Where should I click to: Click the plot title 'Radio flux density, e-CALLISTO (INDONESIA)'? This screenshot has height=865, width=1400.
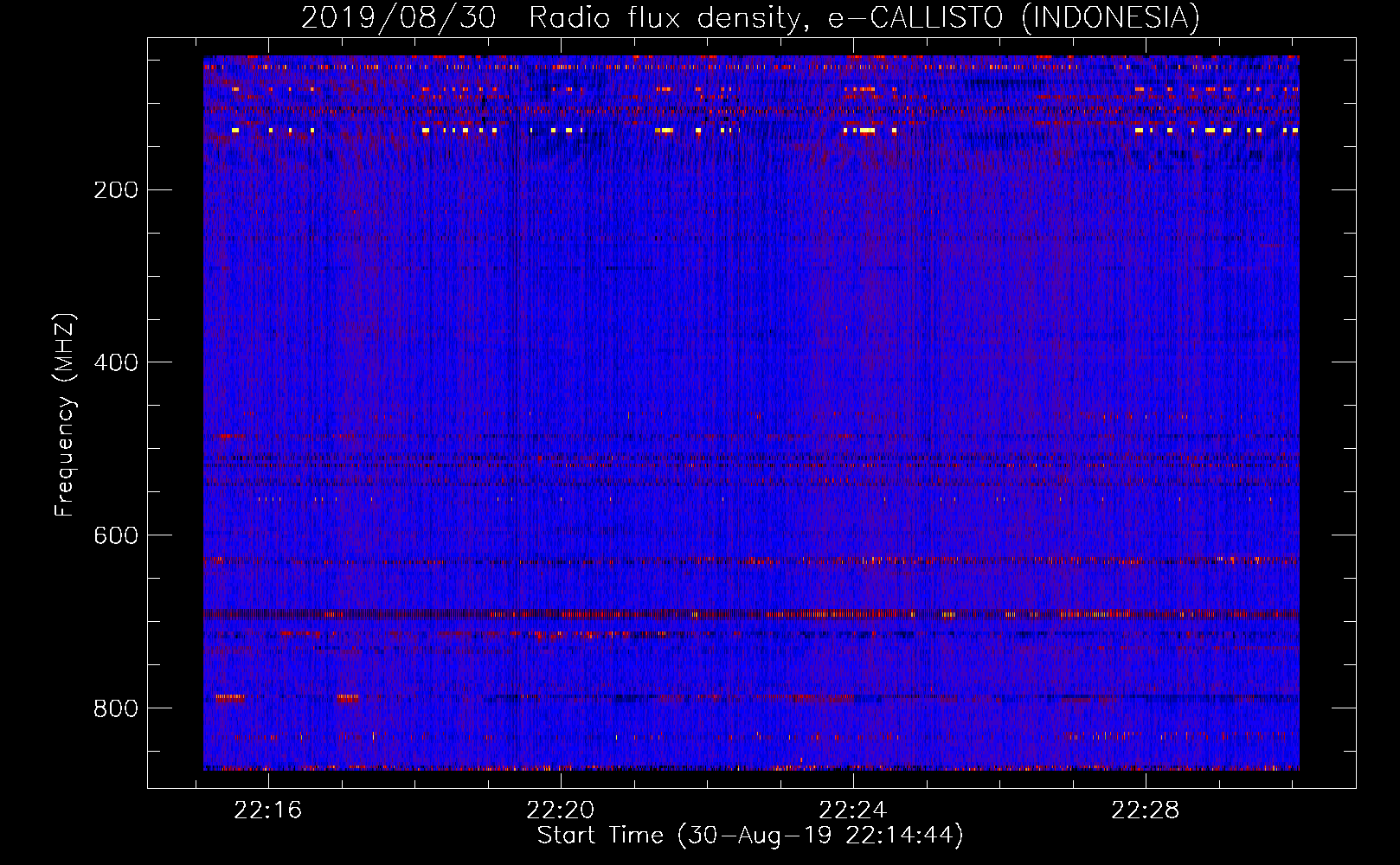864,17
